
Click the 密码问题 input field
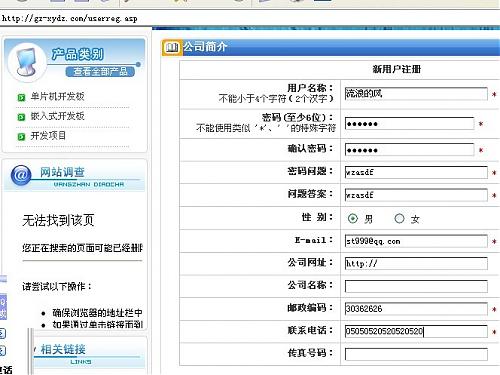pos(416,172)
